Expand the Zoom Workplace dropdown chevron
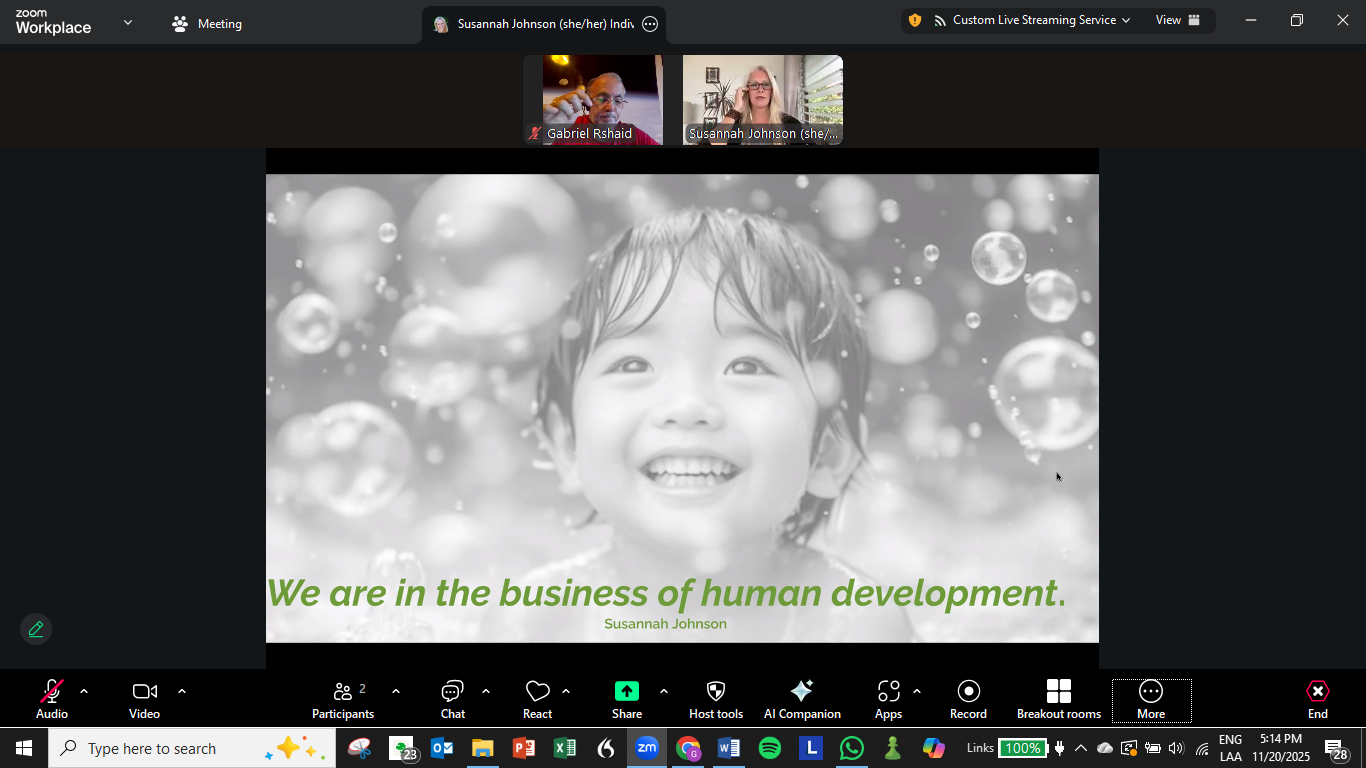The height and width of the screenshot is (768, 1366). coord(128,22)
